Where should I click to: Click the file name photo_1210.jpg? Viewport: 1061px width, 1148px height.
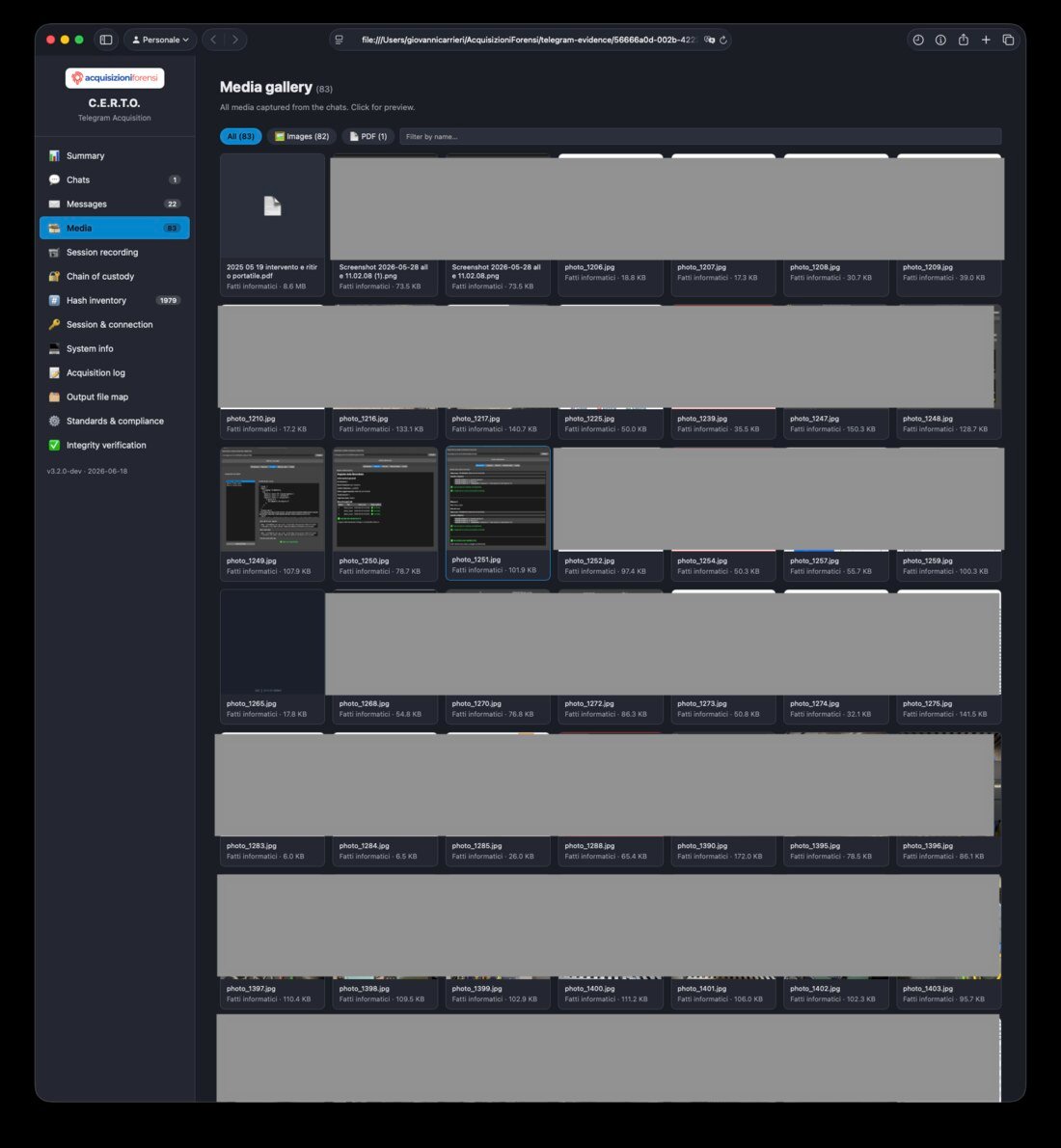(251, 419)
